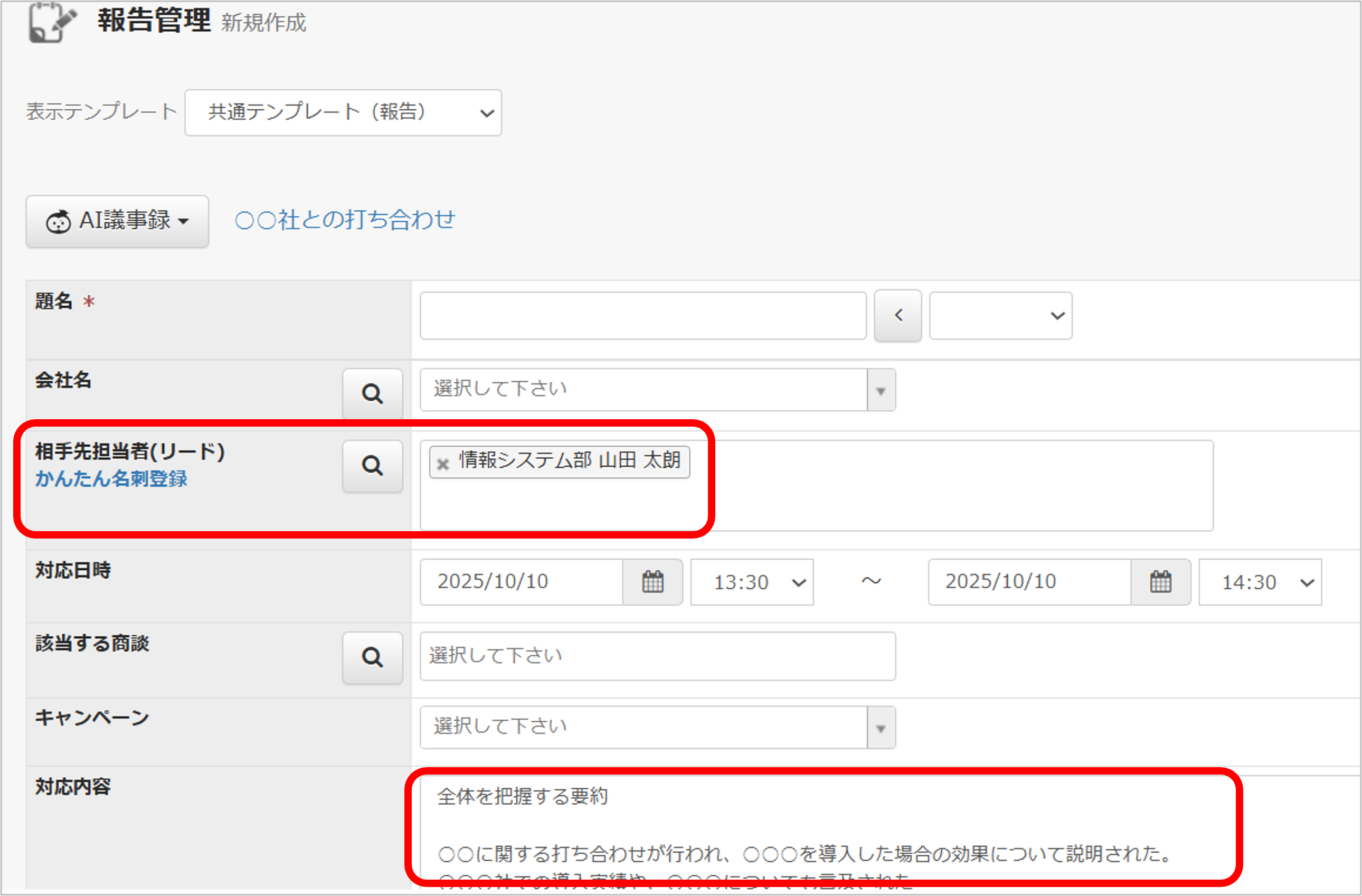Click the search icon beside 該当する商談
The image size is (1362, 896).
tap(372, 657)
